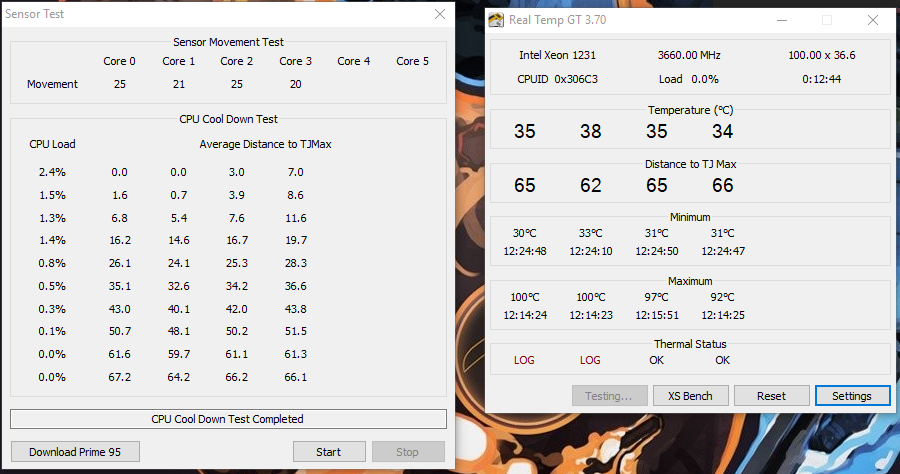Click the 0.3% CPU load value
Screen dimensions: 900x474
pos(52,309)
